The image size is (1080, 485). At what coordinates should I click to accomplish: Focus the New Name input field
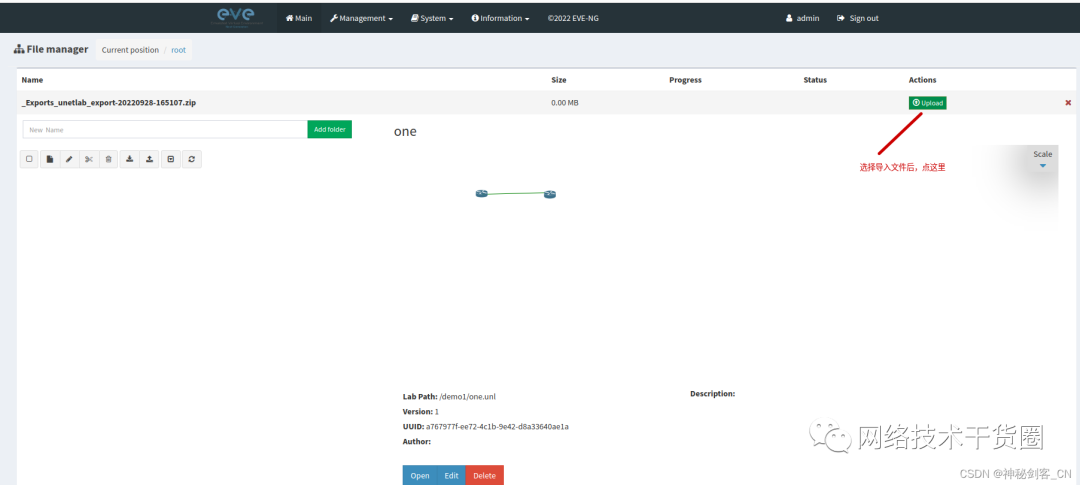tap(165, 130)
